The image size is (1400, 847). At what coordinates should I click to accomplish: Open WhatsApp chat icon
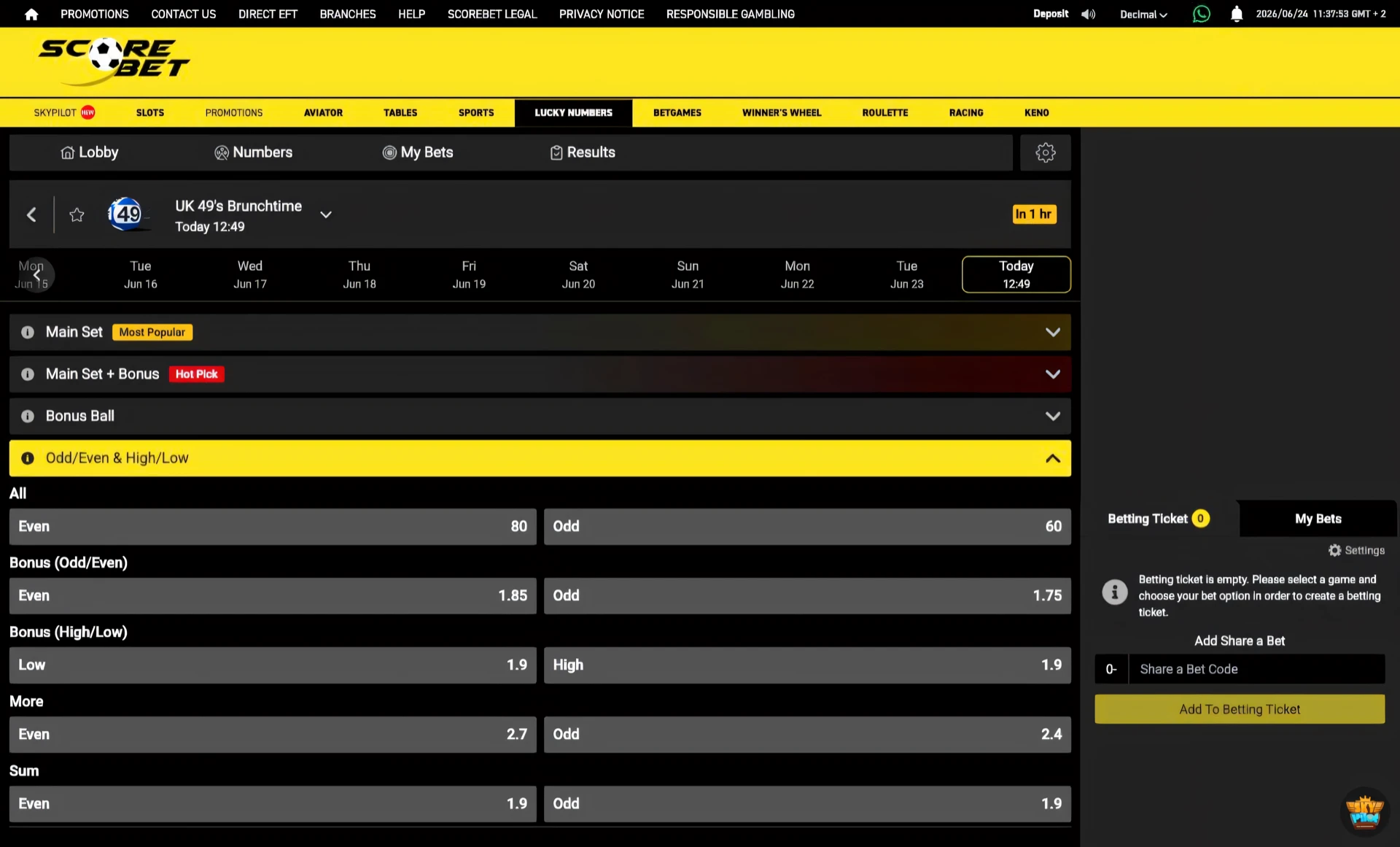tap(1201, 14)
